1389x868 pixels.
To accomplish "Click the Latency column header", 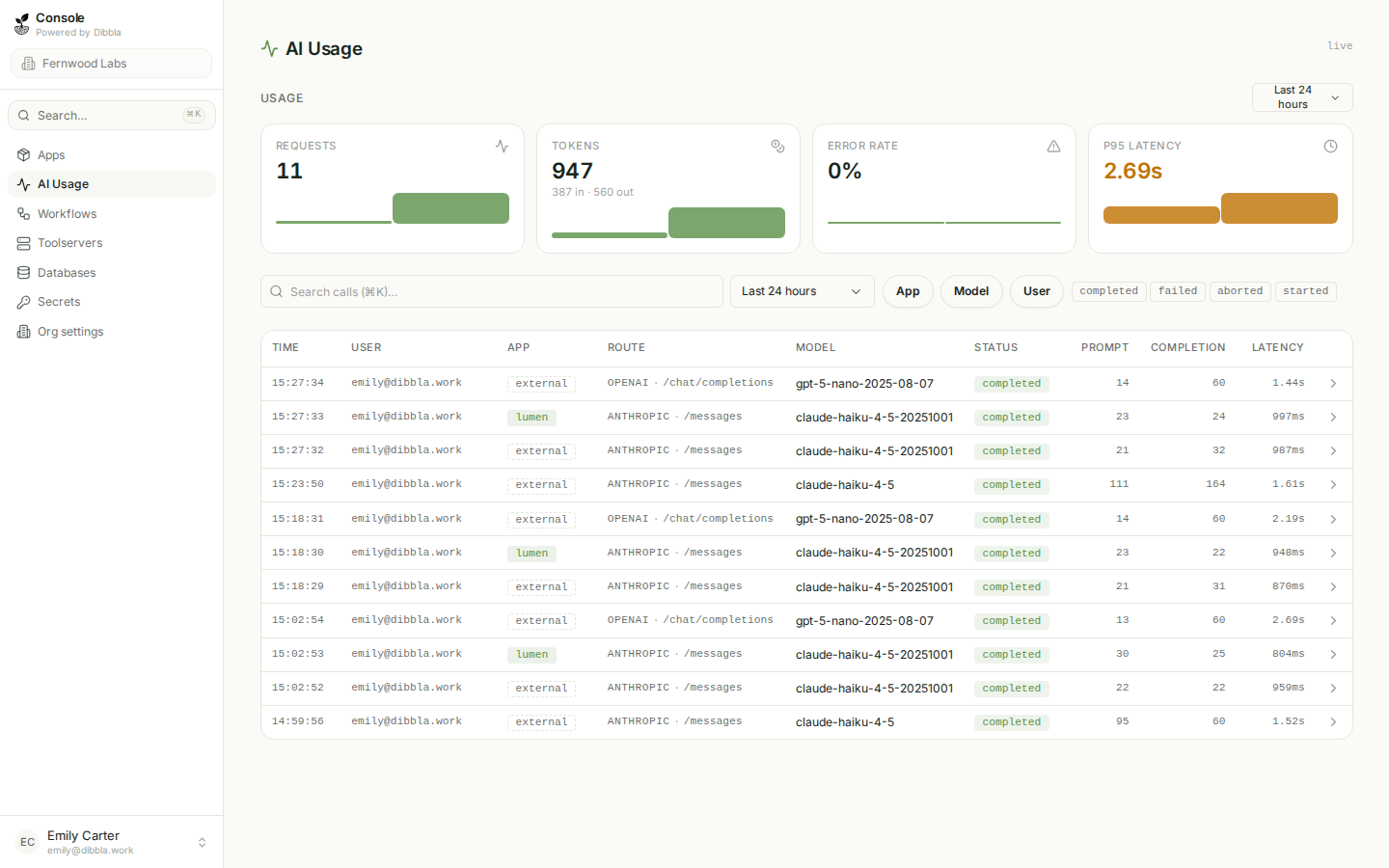I will click(x=1277, y=348).
